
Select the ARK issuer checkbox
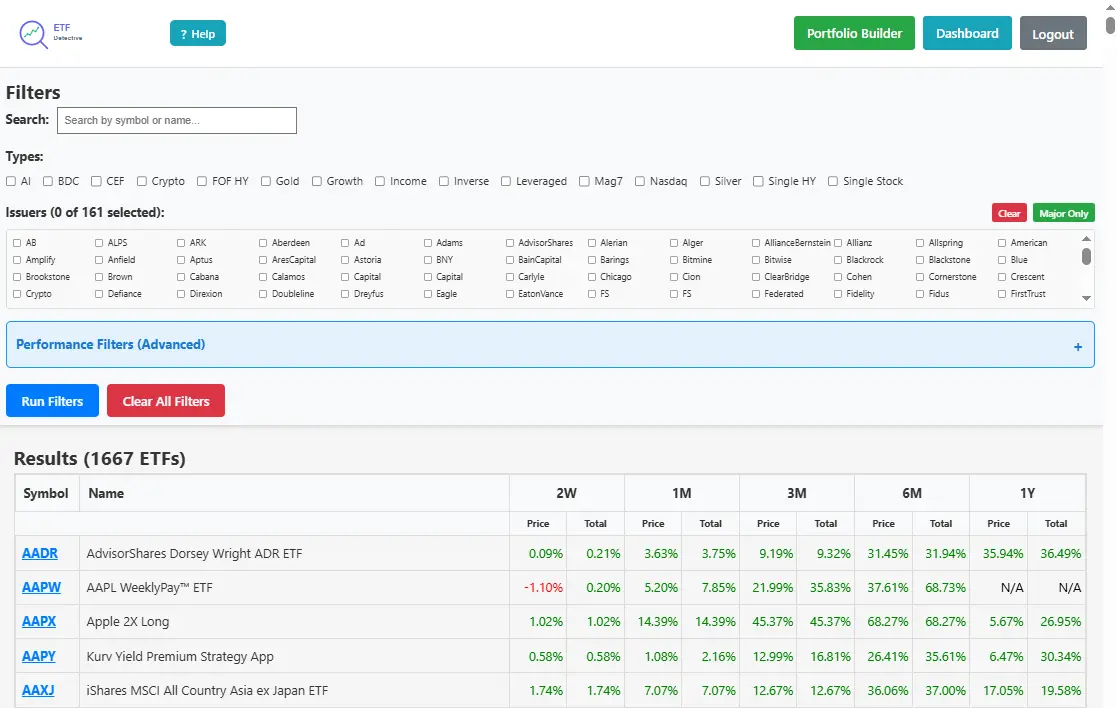coord(179,242)
